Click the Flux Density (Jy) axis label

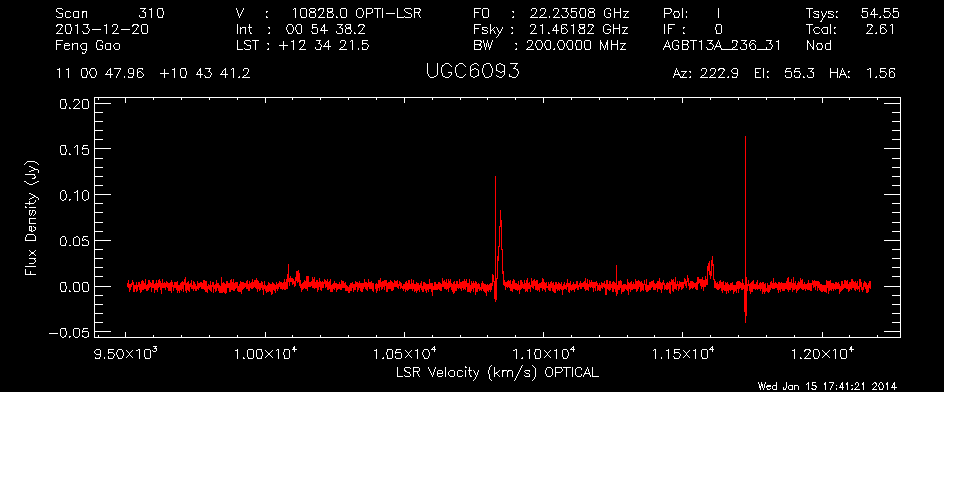[x=31, y=218]
